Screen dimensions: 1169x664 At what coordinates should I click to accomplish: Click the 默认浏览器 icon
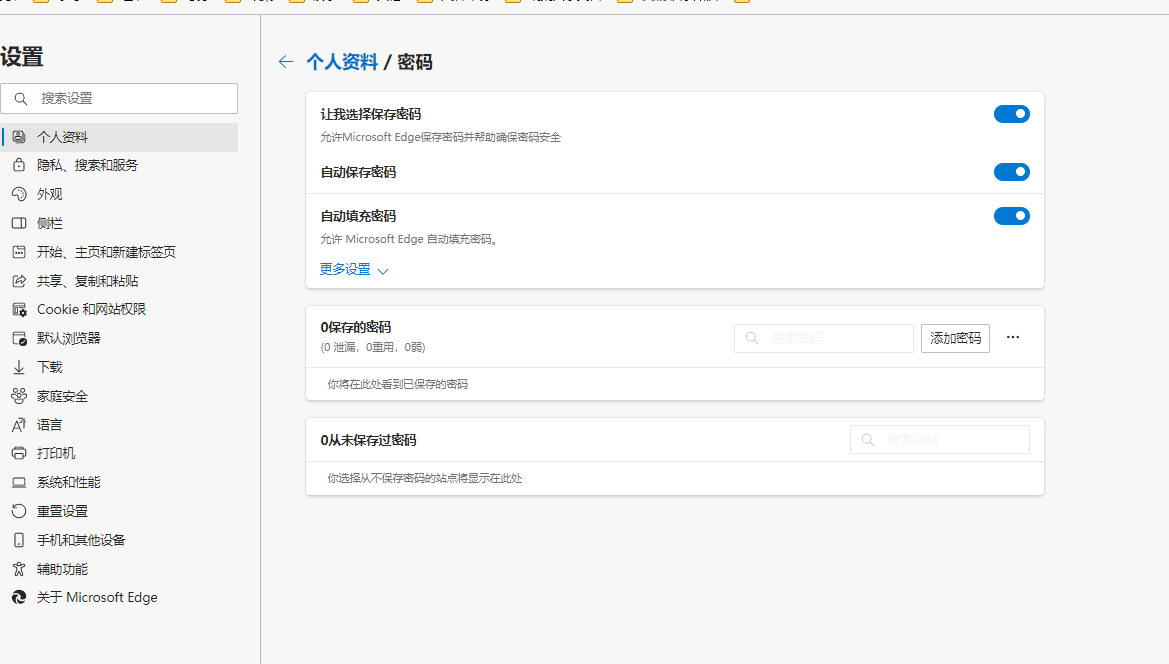tap(19, 338)
